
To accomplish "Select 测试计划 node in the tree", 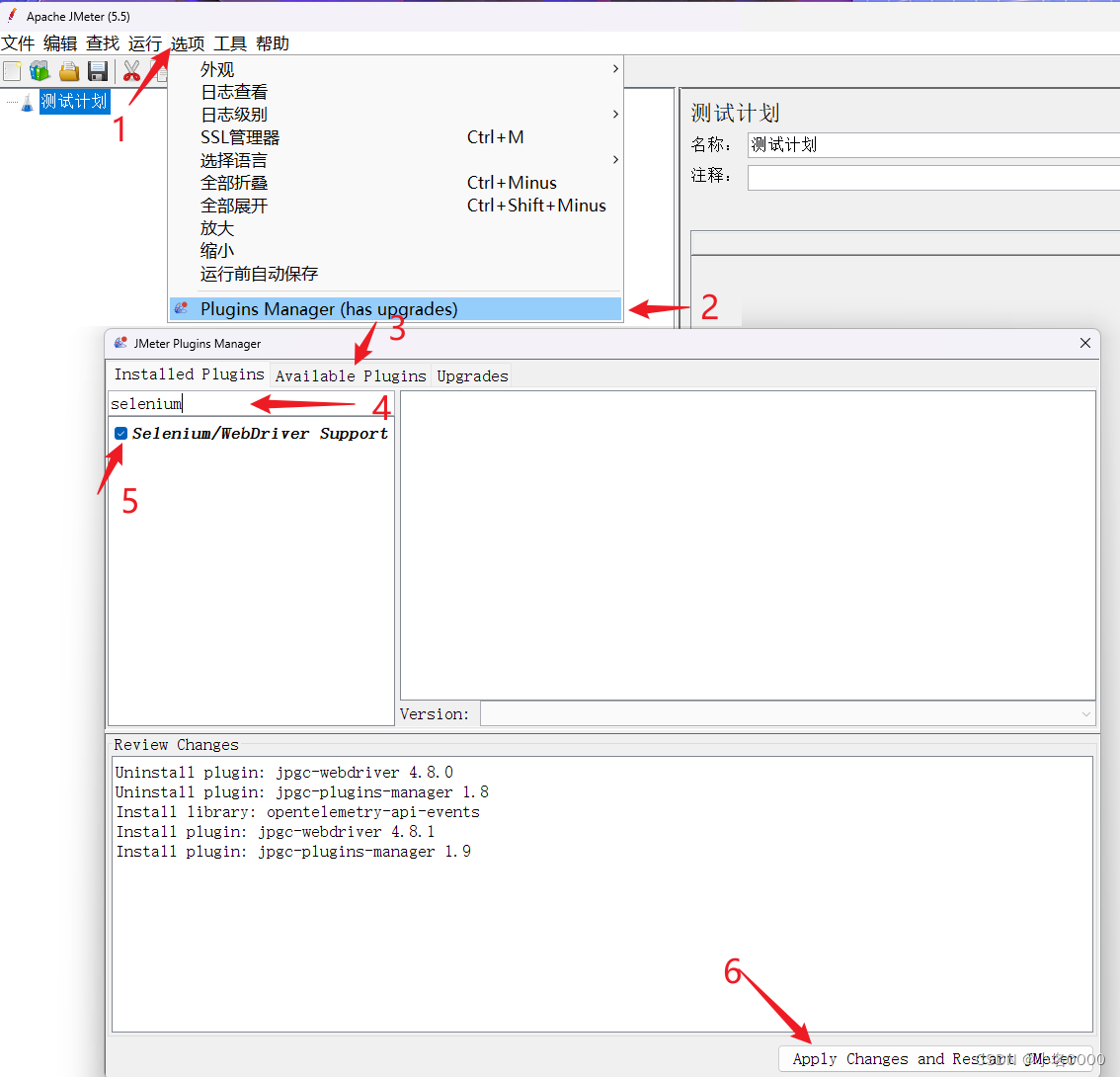I will click(74, 102).
